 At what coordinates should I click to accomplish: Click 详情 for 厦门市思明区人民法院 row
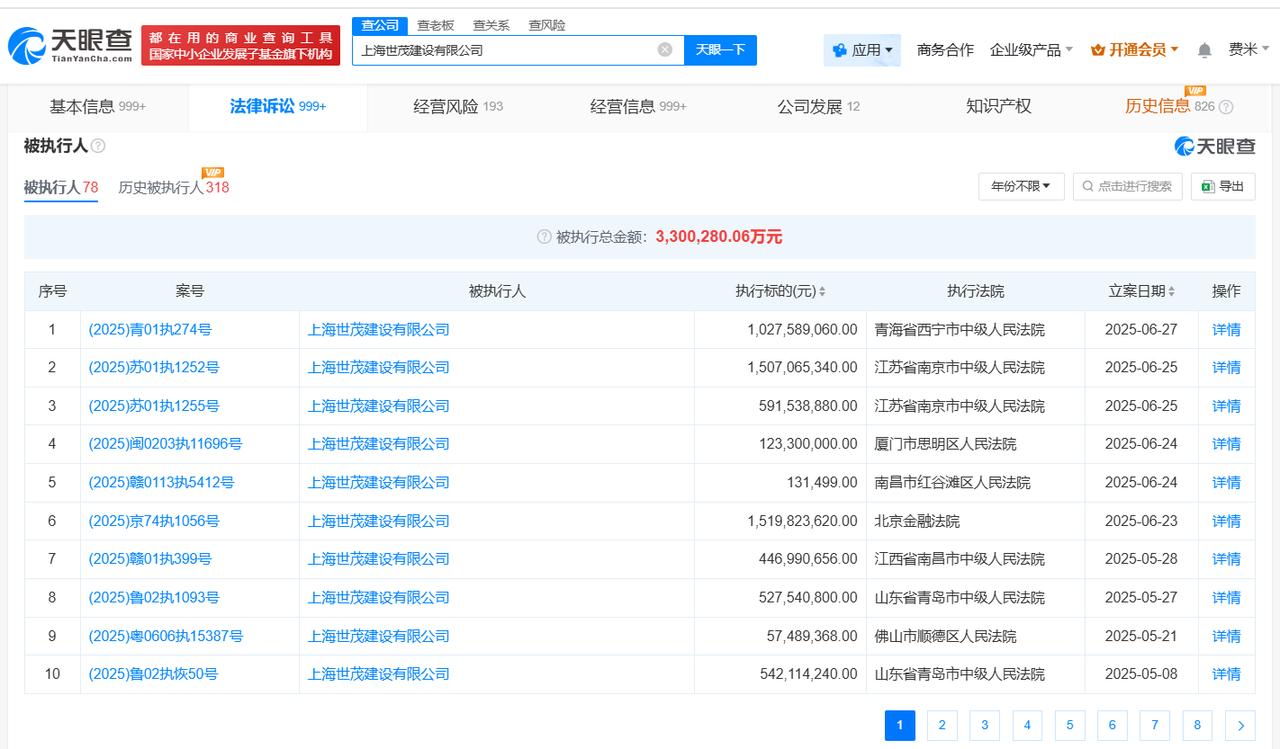click(1226, 444)
